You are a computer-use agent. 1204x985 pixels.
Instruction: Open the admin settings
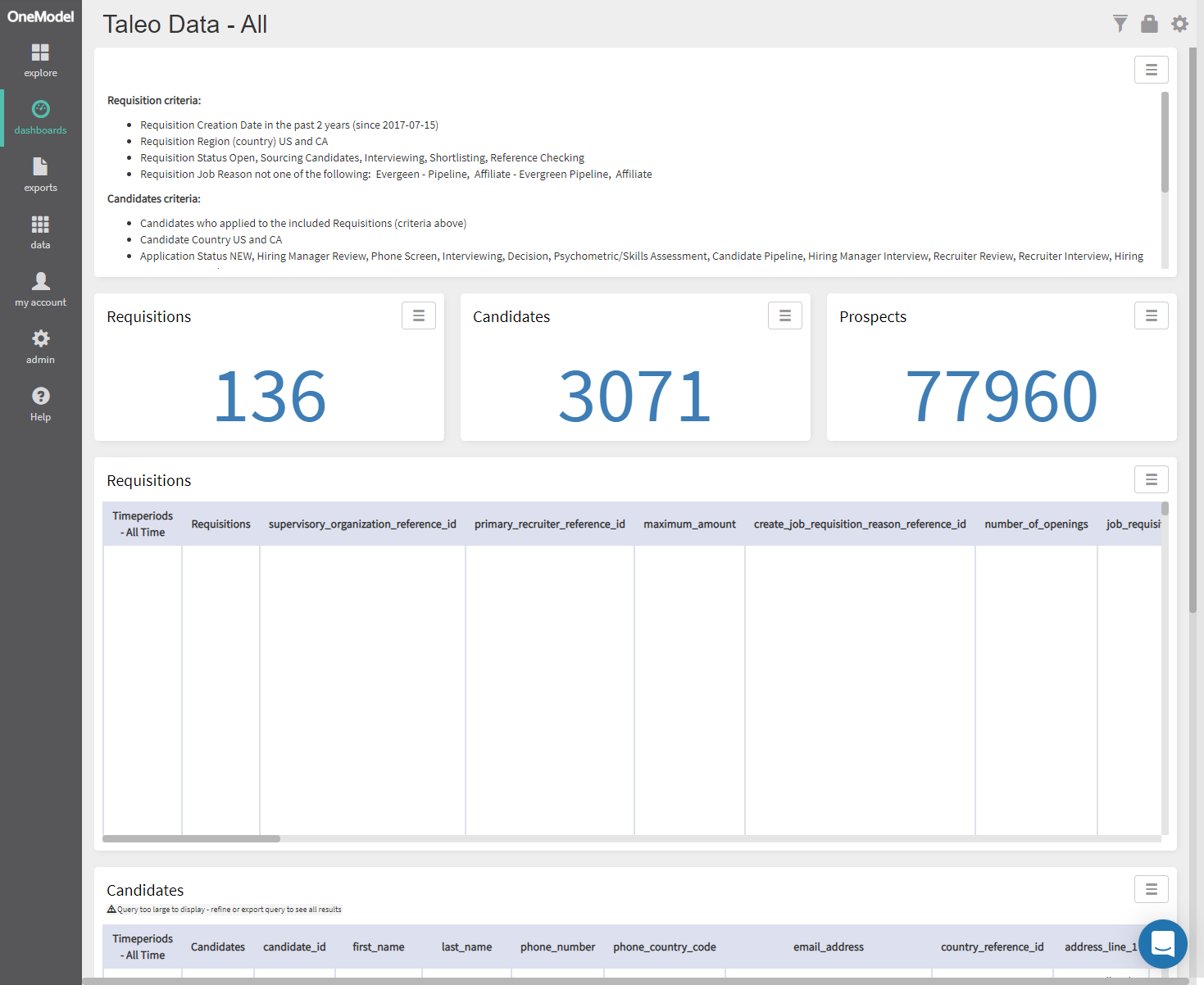tap(40, 347)
